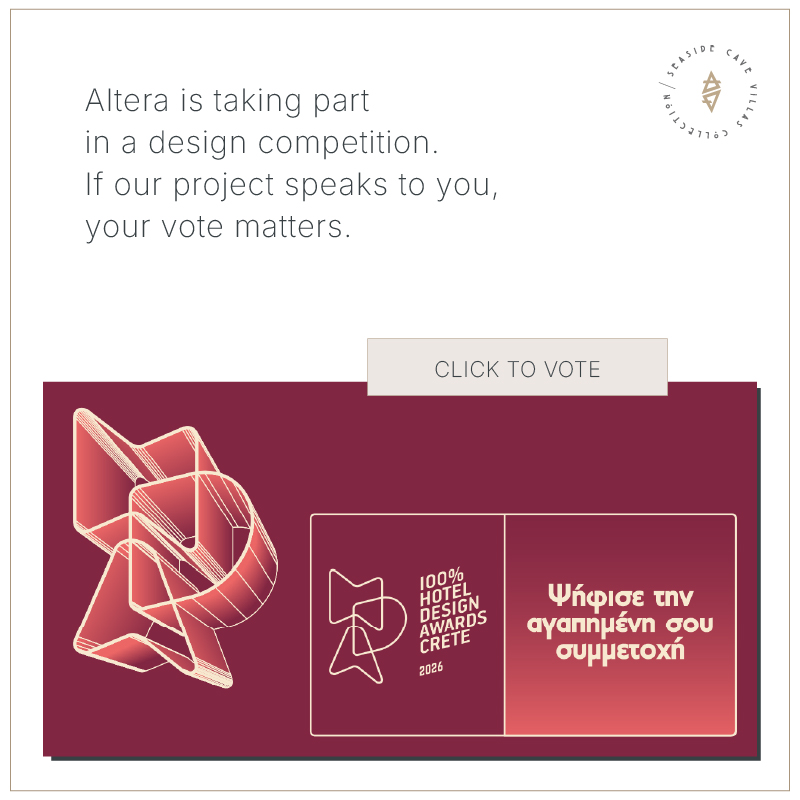
Task: Click the Seaside Cave Villas circular logo
Action: (x=710, y=93)
